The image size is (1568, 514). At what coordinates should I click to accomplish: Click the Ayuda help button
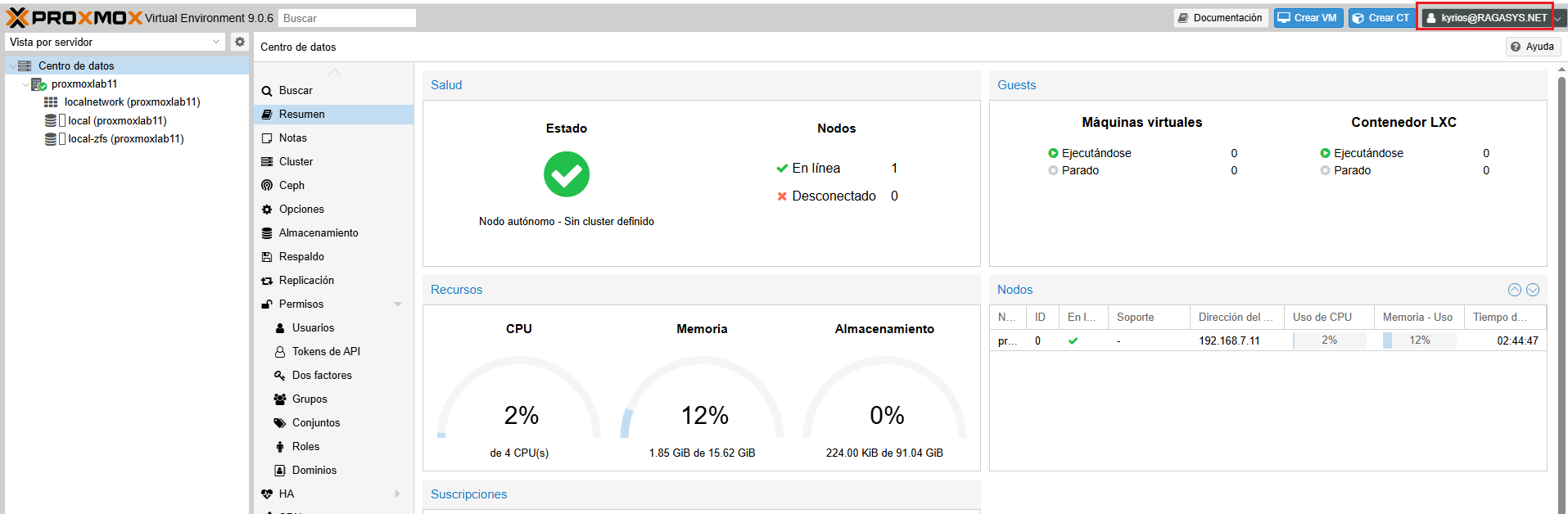(1532, 47)
